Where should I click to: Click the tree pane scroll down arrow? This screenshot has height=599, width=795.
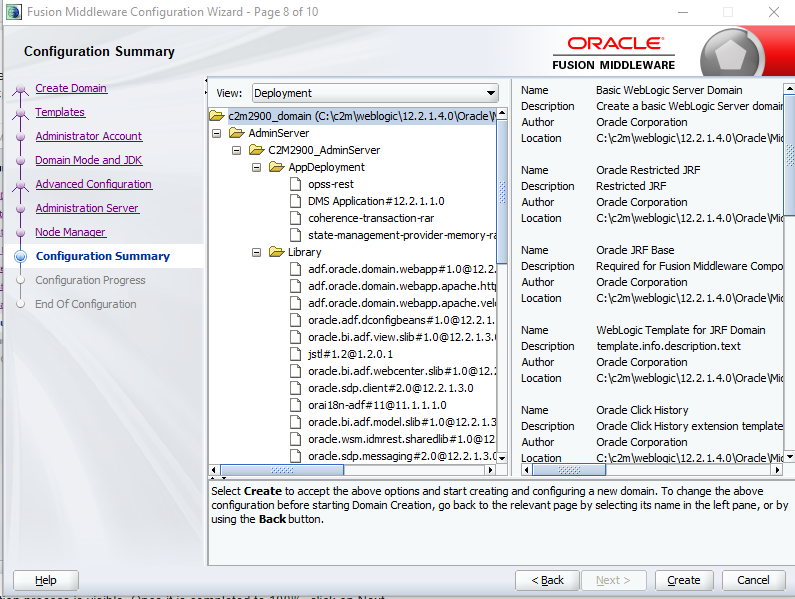point(502,457)
